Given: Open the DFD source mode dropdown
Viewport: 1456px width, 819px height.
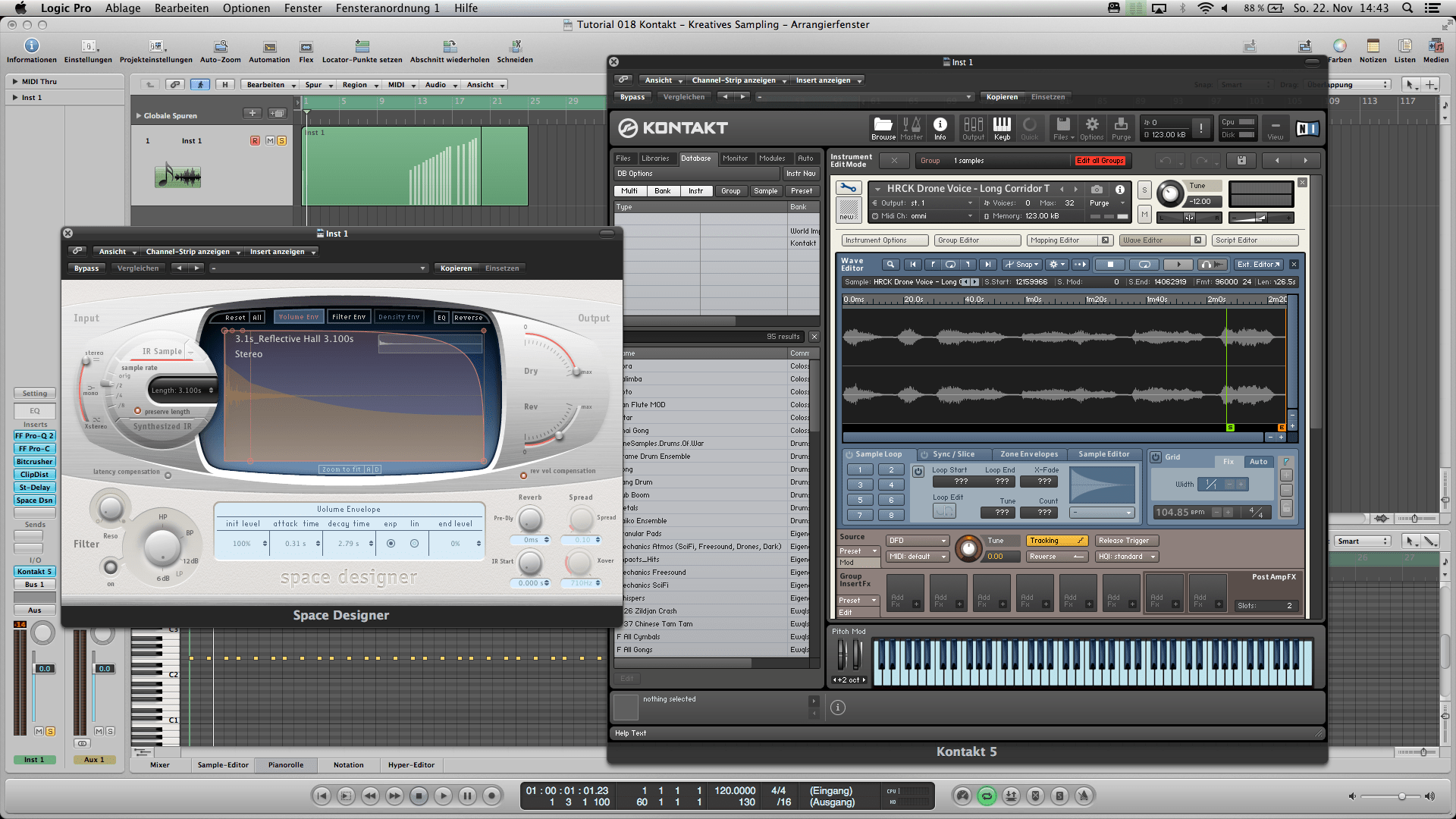Looking at the screenshot, I should coord(918,541).
